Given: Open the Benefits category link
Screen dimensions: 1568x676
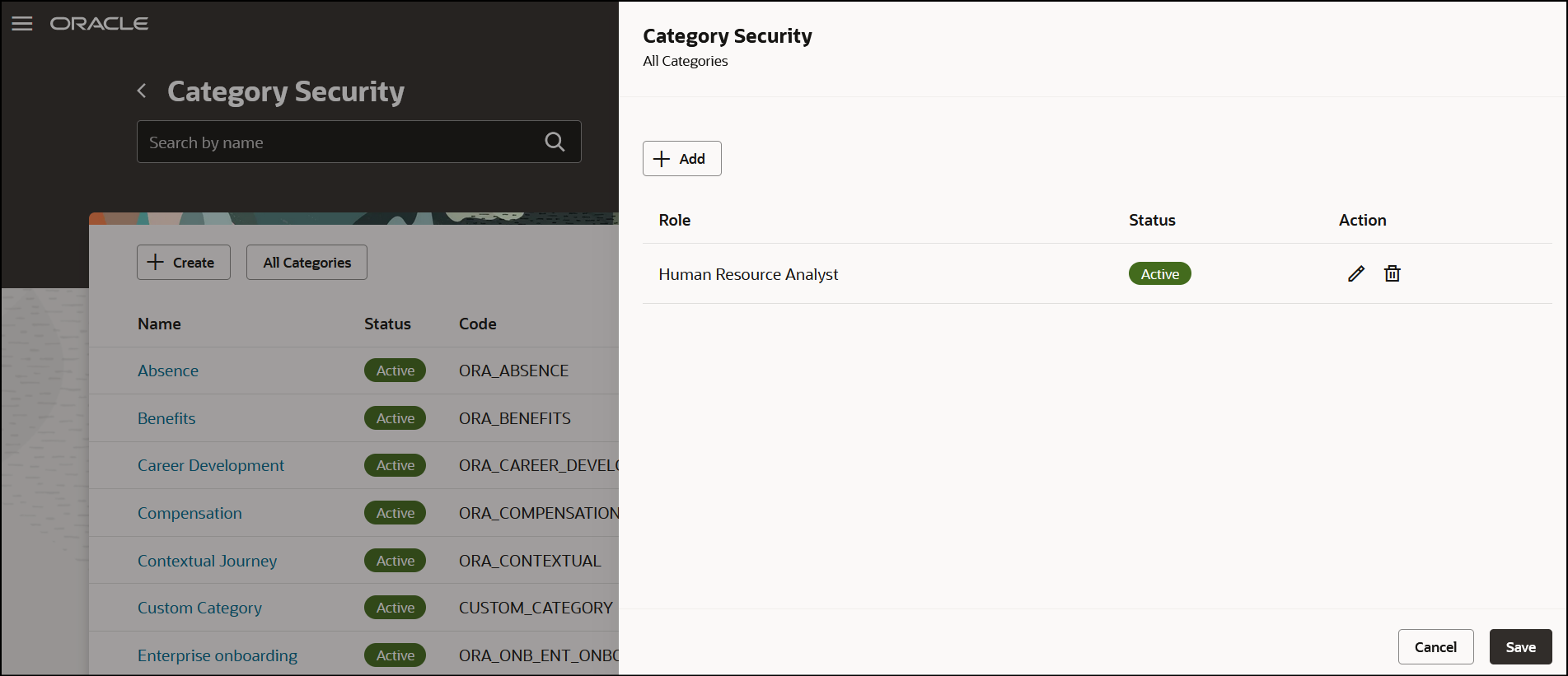Looking at the screenshot, I should point(166,418).
